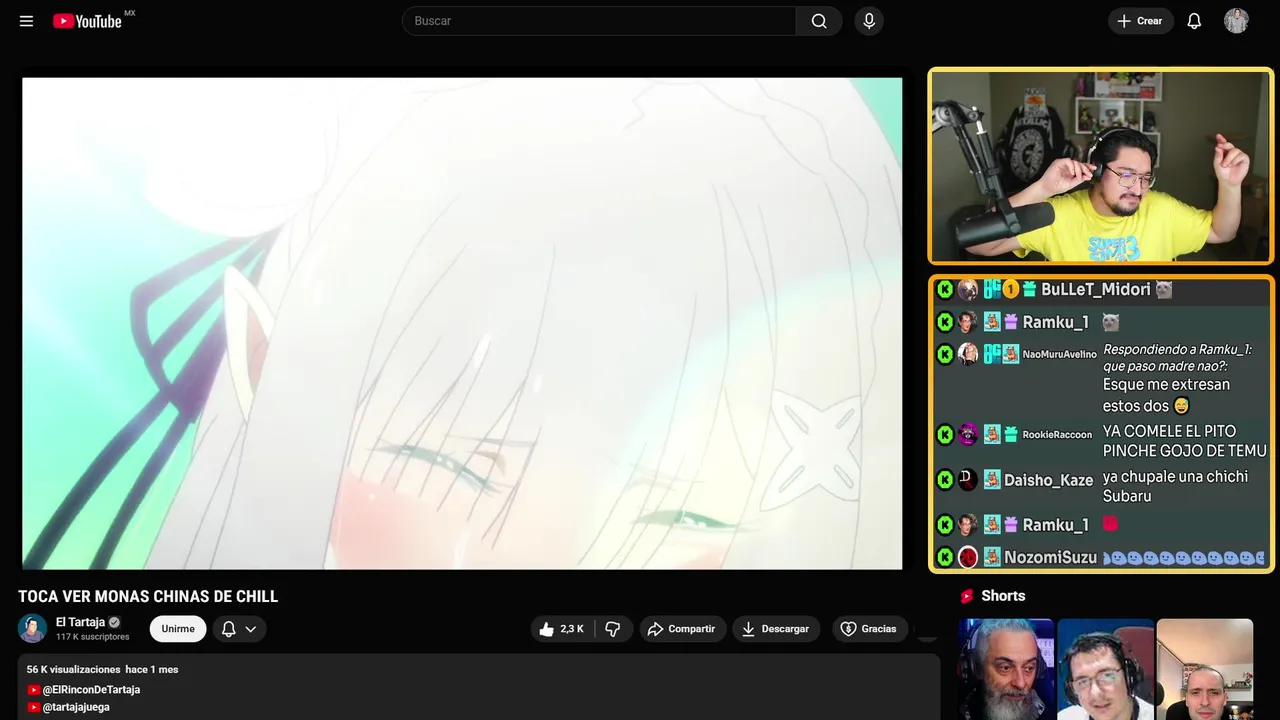The image size is (1280, 720).
Task: Expand the notification preferences chevron
Action: [251, 629]
